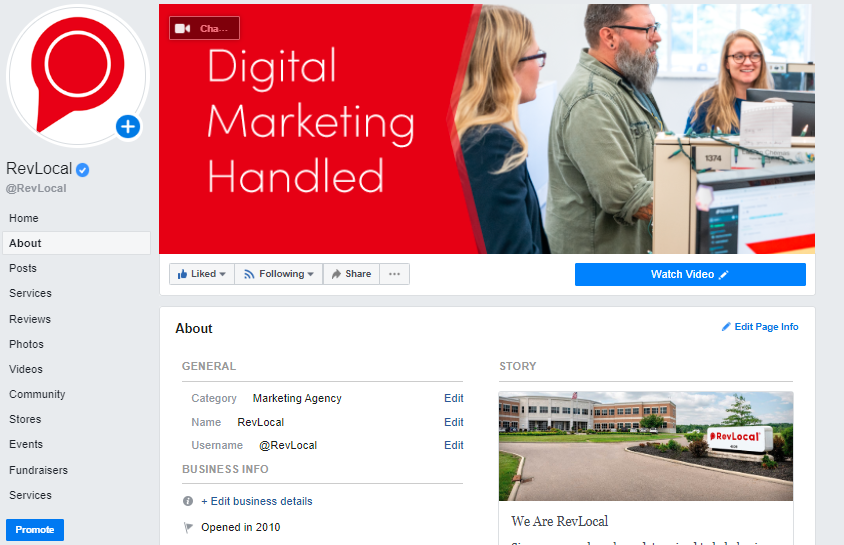Click Edit Page Info link

pos(760,327)
